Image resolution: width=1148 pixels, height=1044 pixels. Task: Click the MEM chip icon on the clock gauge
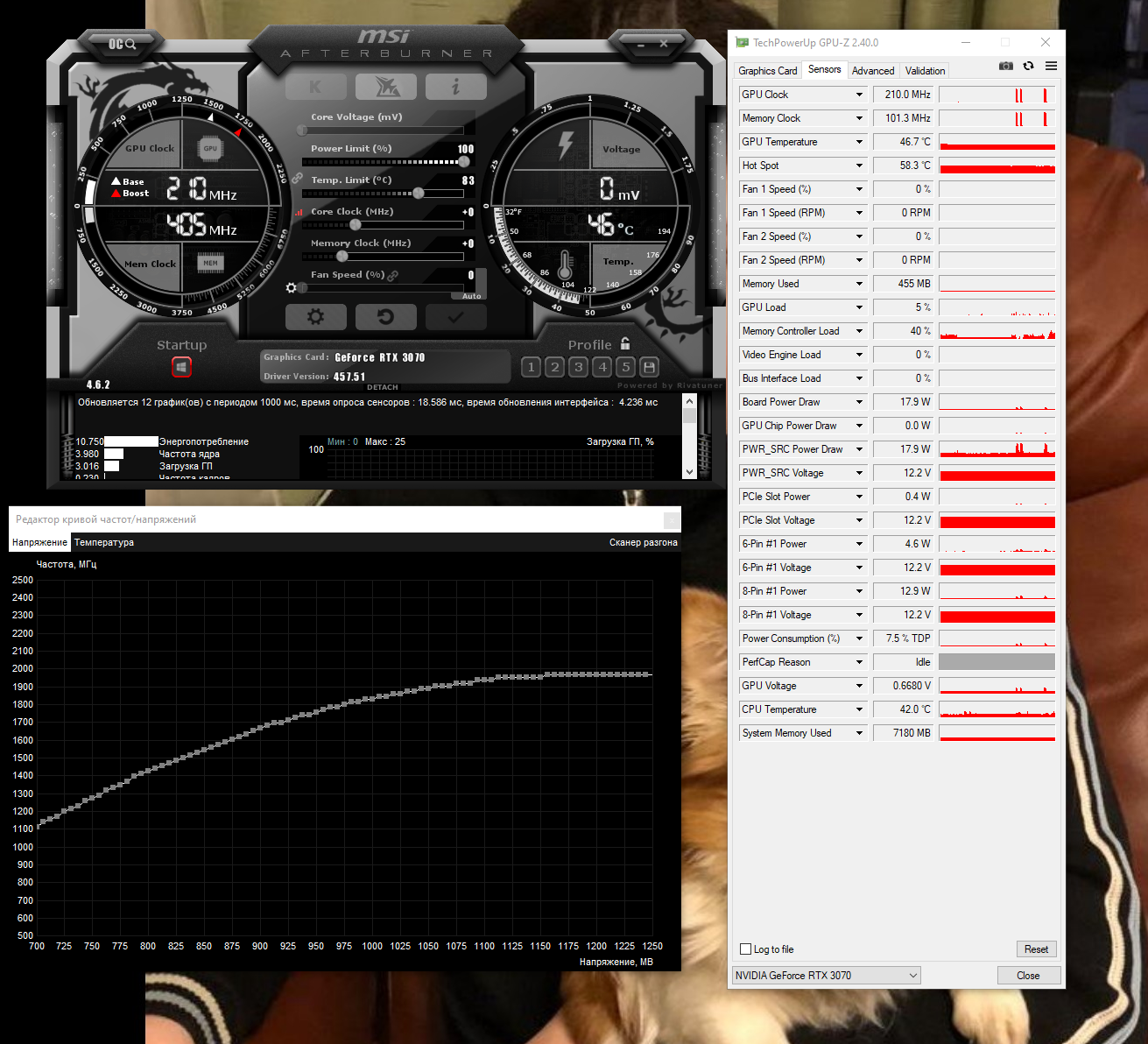point(210,263)
